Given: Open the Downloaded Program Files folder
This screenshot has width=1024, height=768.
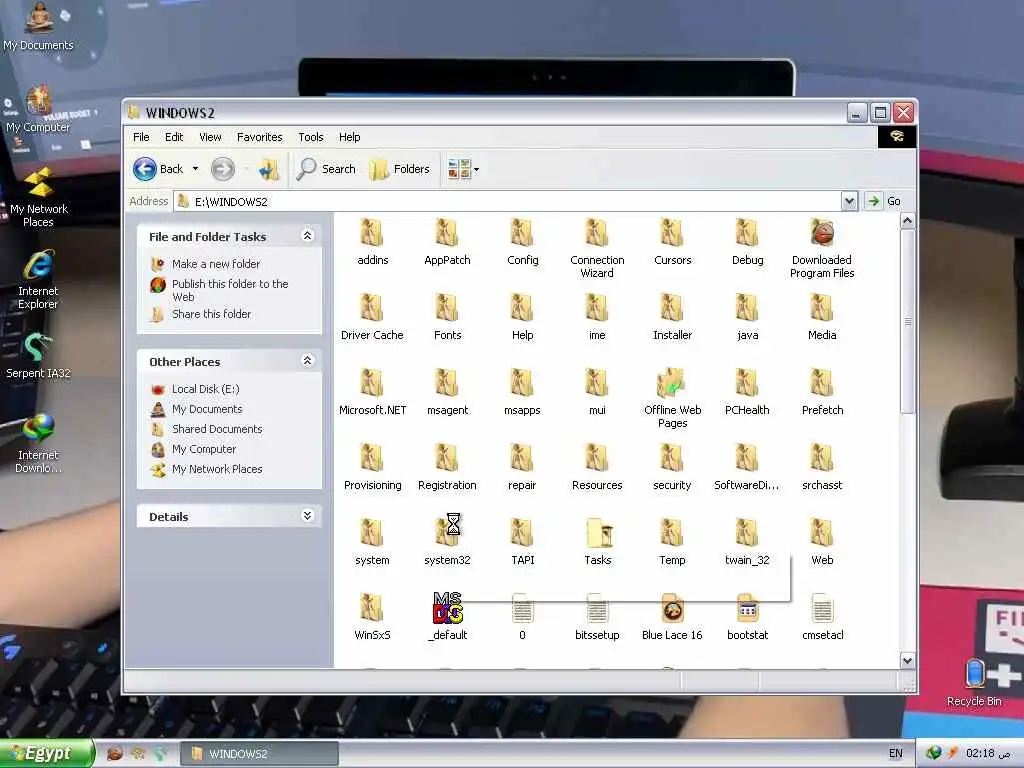Looking at the screenshot, I should click(x=822, y=249).
